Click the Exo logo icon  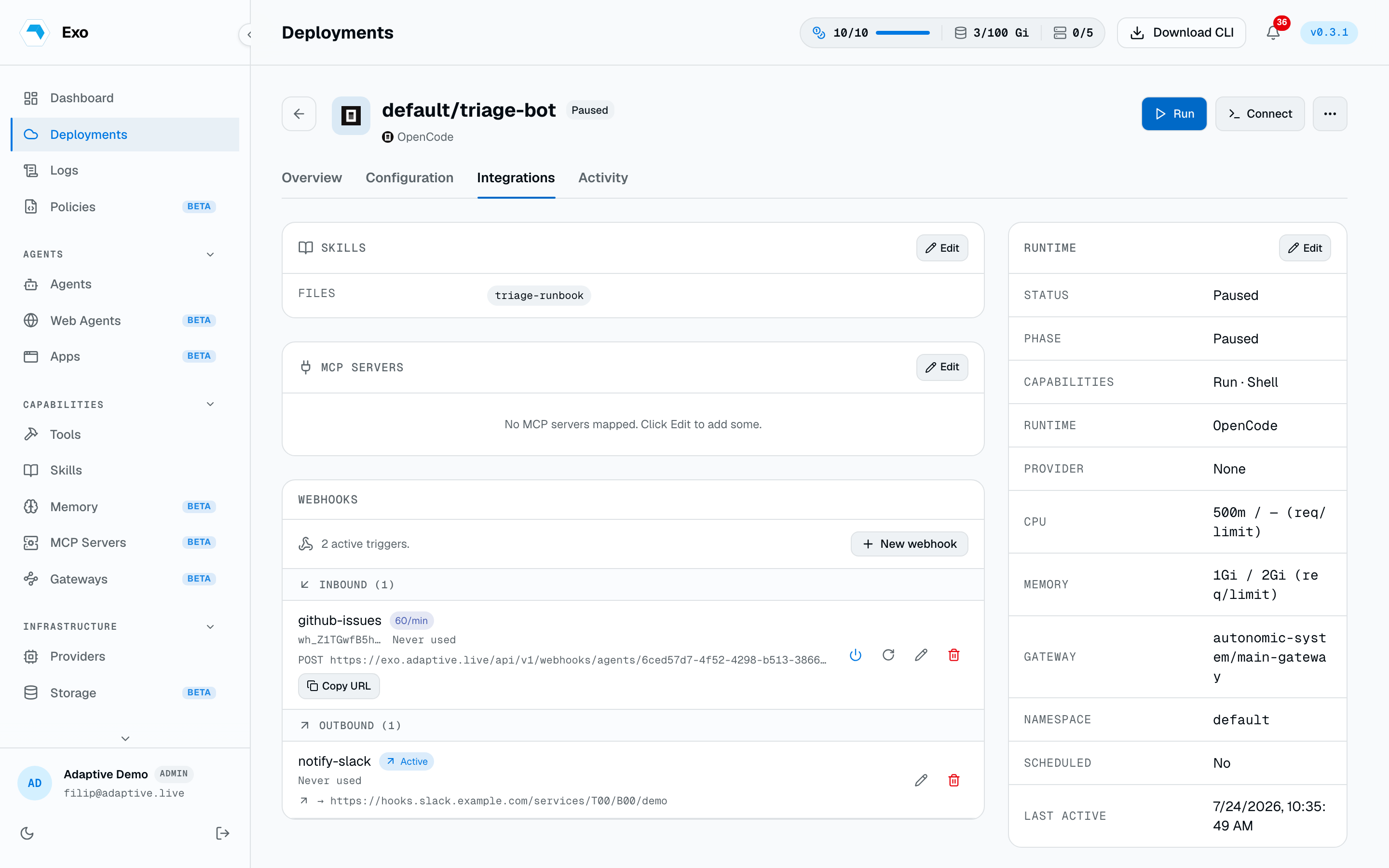35,32
